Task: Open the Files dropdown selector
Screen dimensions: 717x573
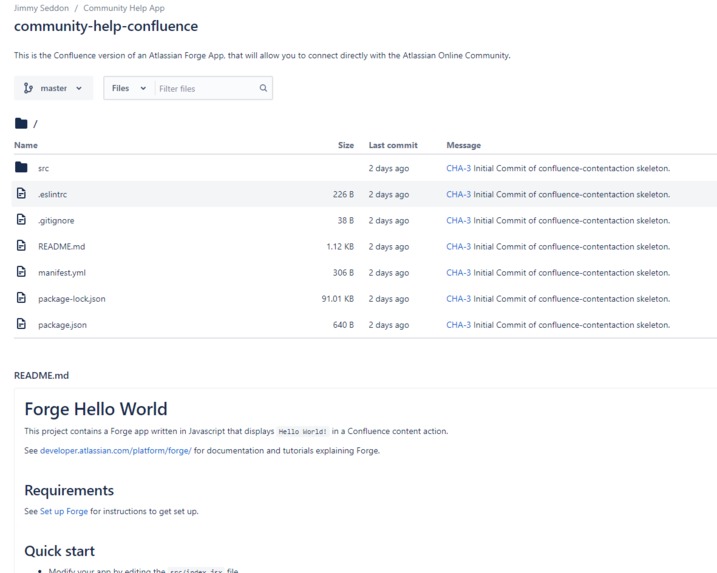Action: 129,88
